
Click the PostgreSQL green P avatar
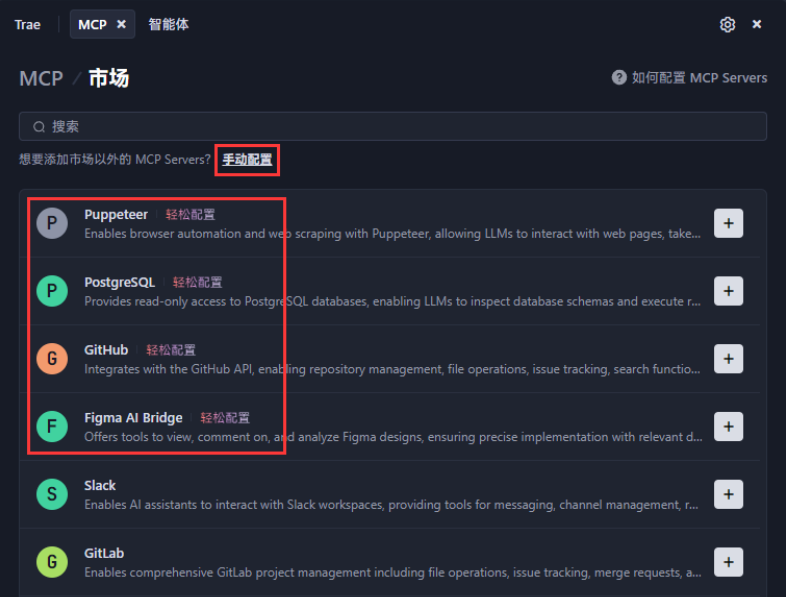coord(52,291)
